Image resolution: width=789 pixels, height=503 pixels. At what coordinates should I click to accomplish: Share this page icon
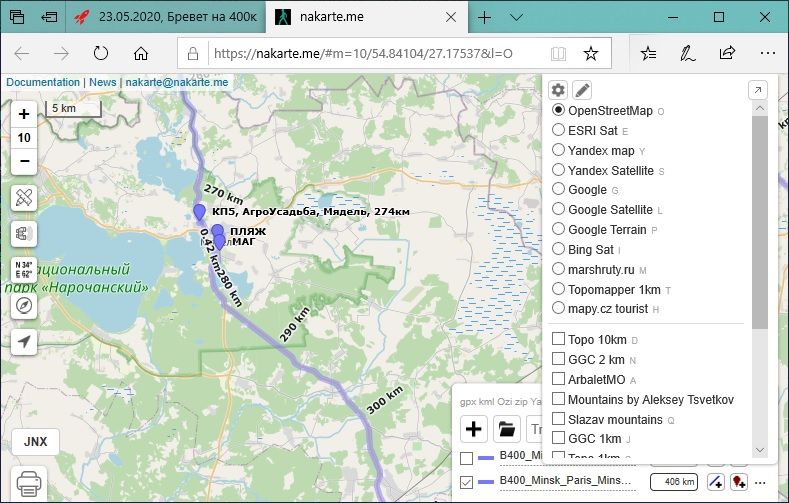[727, 53]
